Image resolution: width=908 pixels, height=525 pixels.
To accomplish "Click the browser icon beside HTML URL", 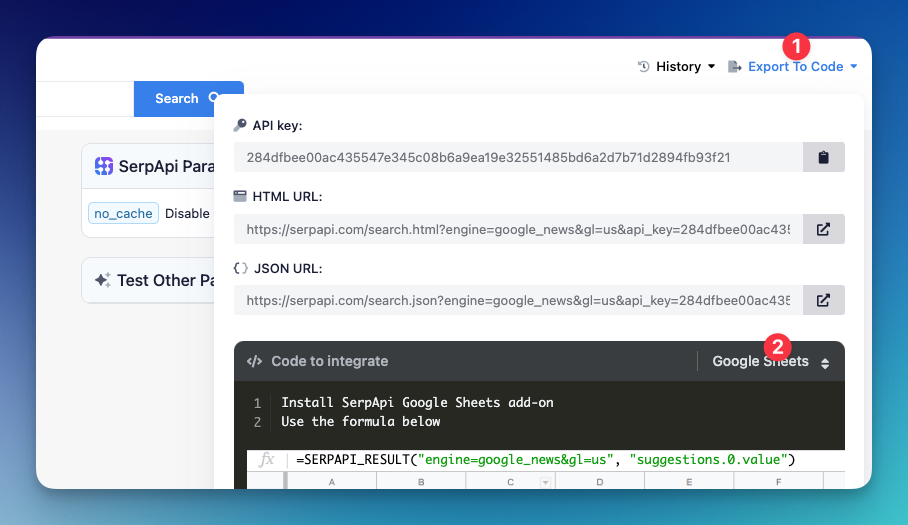I will [x=240, y=196].
